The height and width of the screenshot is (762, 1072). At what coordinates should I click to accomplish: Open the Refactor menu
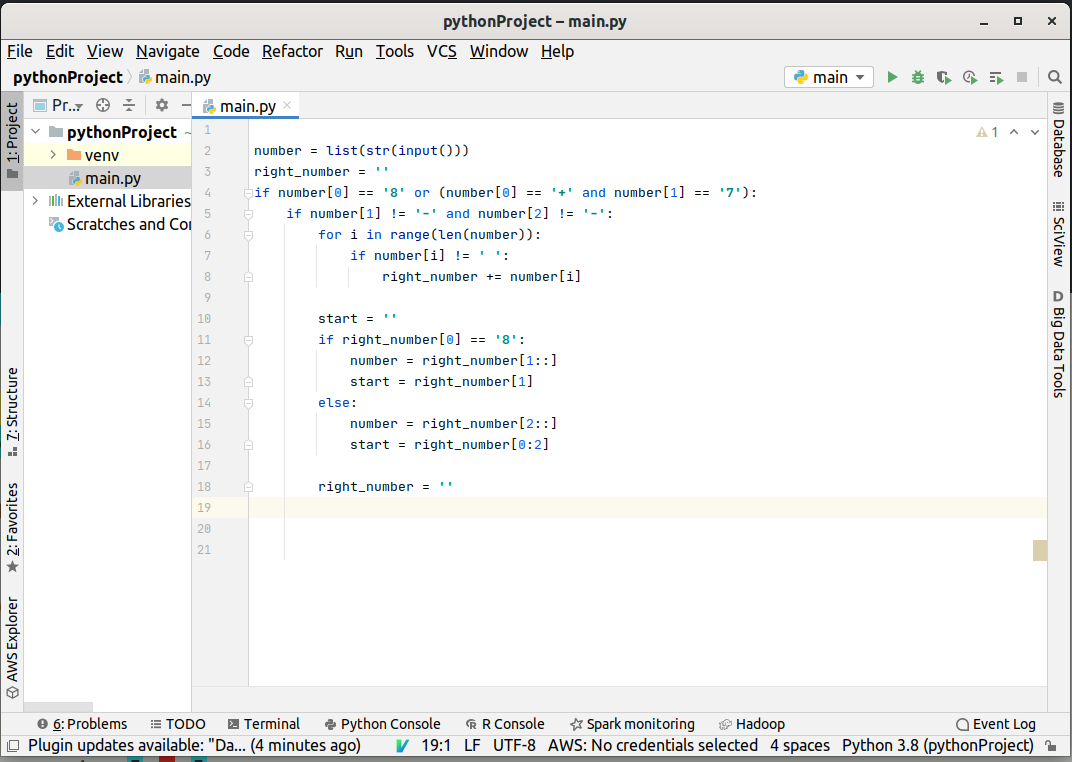pyautogui.click(x=292, y=51)
